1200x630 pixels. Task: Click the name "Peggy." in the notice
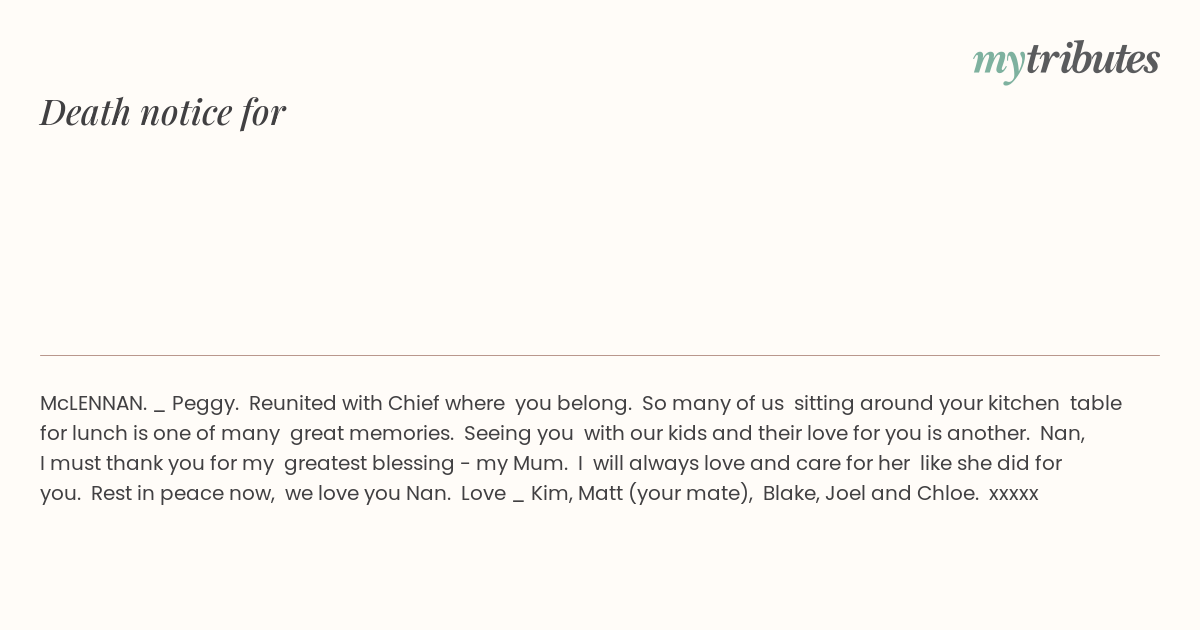coord(205,405)
